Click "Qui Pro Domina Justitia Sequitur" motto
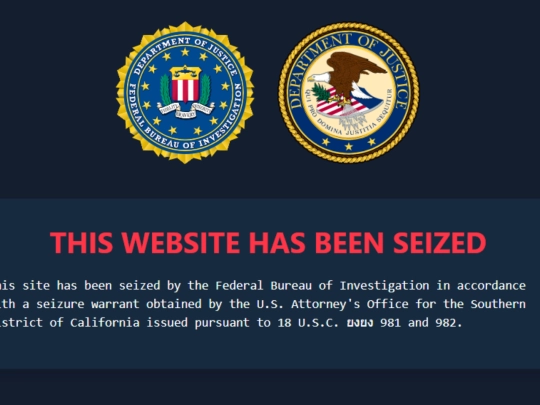 coord(349,119)
